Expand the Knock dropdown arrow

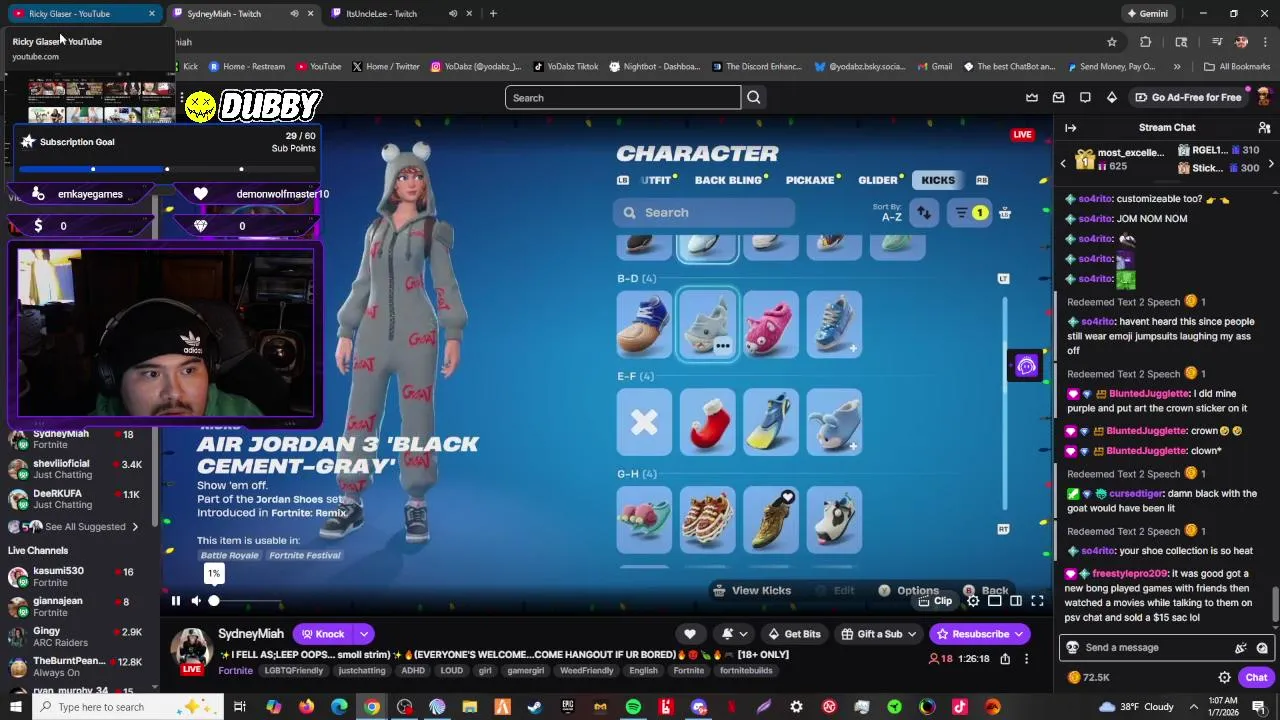[x=364, y=634]
